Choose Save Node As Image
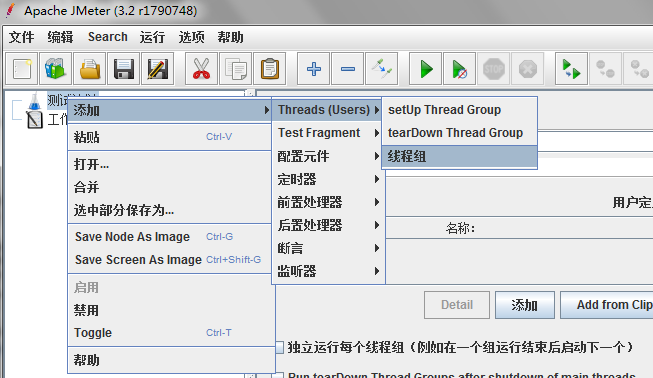The width and height of the screenshot is (653, 378). coord(169,236)
